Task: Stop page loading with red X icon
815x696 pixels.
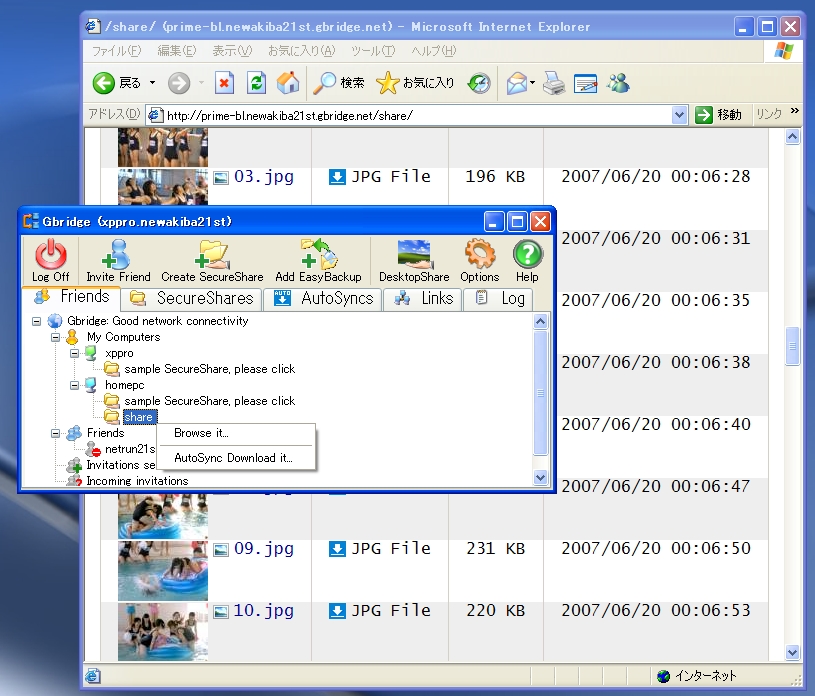Action: 224,83
